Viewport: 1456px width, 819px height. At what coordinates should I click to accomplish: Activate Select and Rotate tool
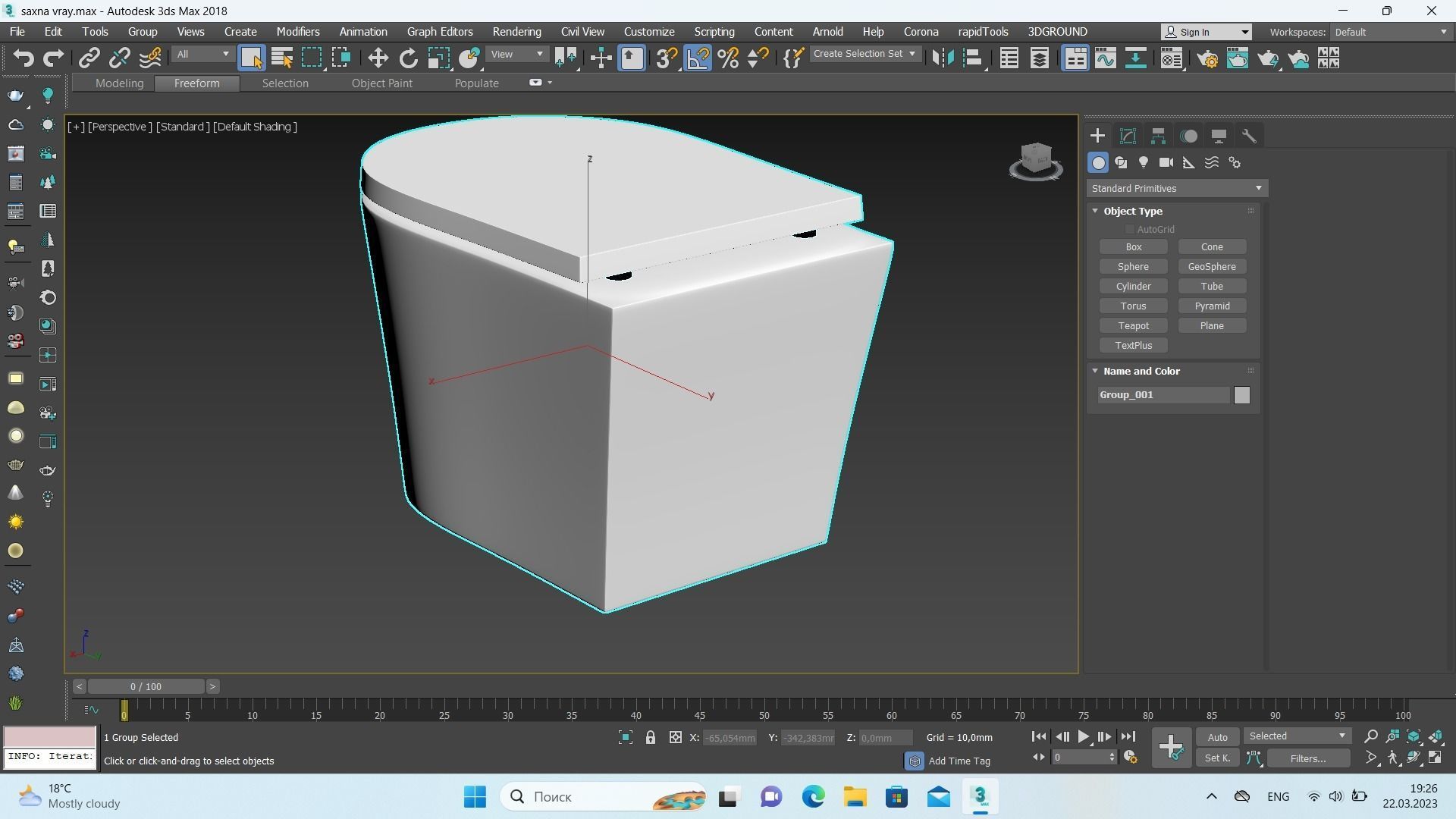click(408, 58)
